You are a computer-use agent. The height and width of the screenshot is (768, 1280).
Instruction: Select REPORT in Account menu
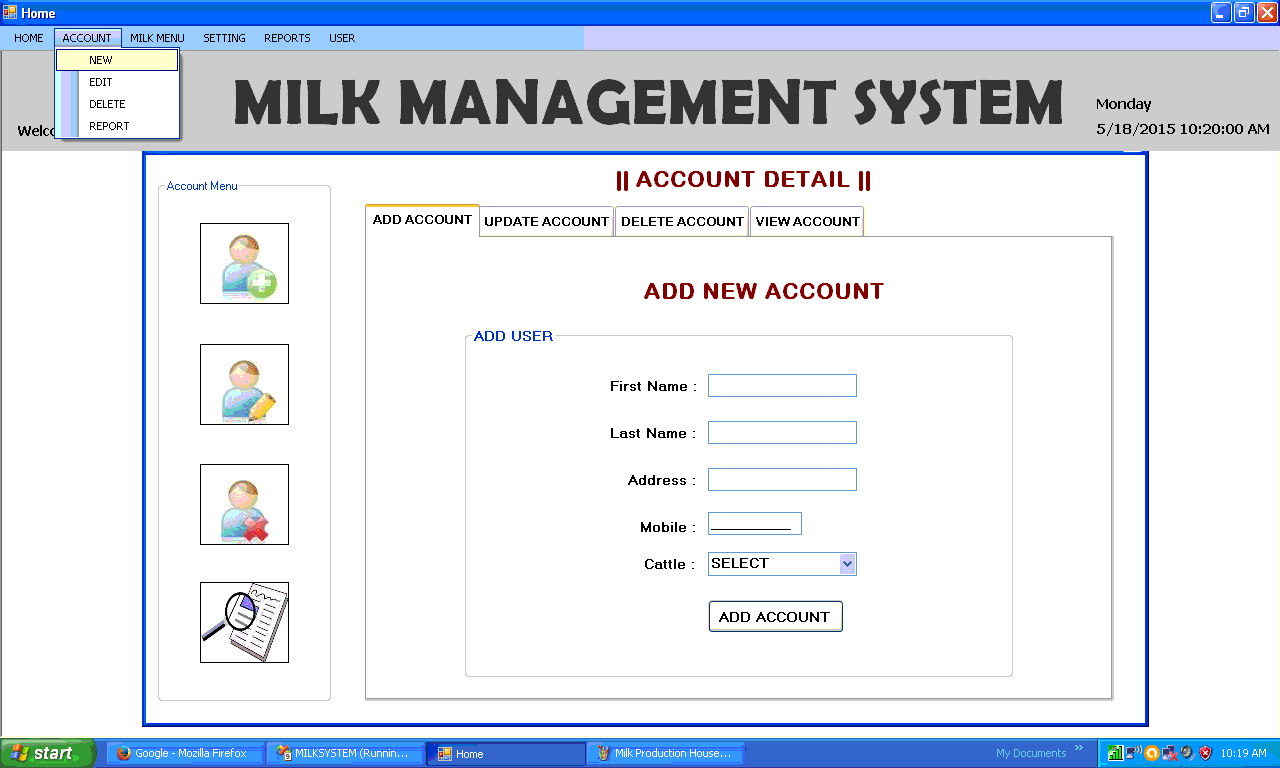point(109,126)
